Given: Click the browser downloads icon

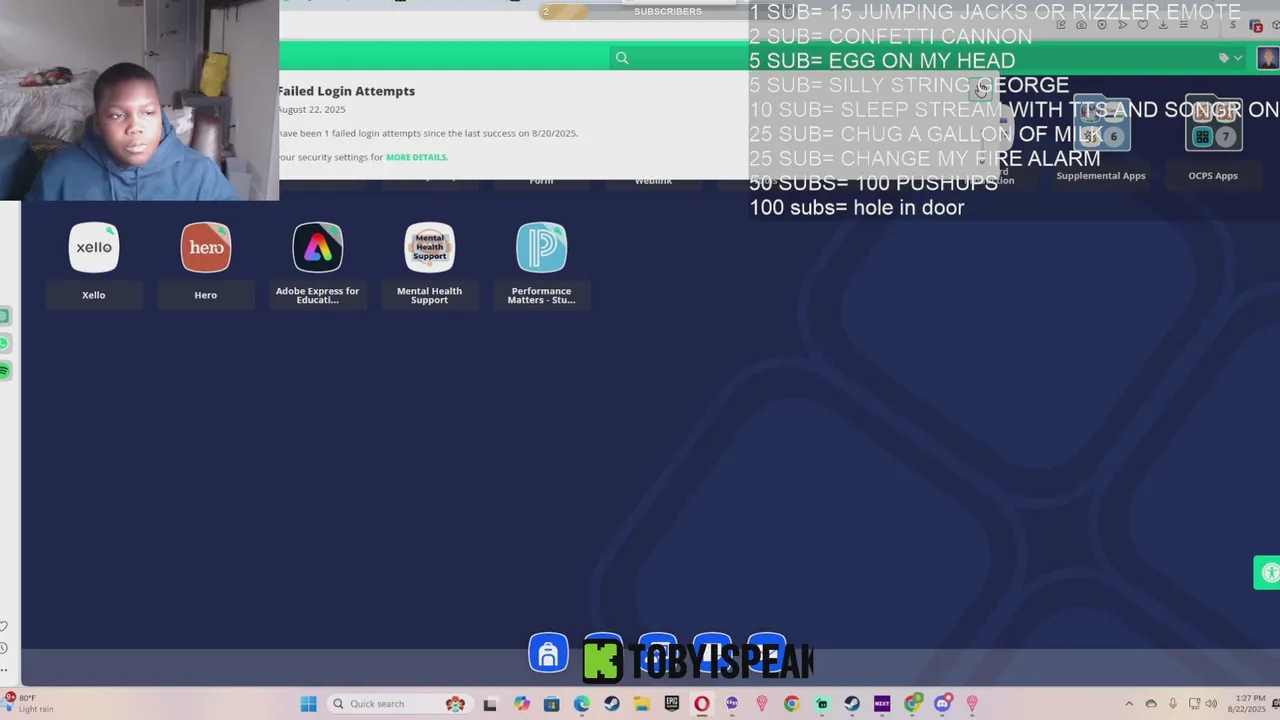Looking at the screenshot, I should (1163, 25).
